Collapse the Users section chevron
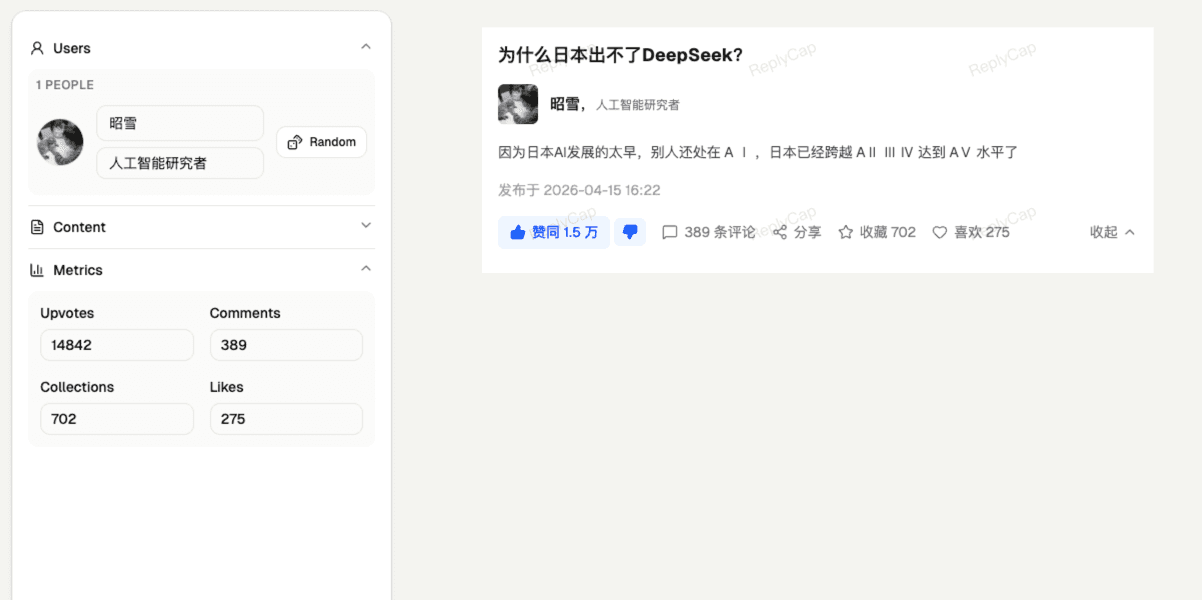 click(366, 47)
